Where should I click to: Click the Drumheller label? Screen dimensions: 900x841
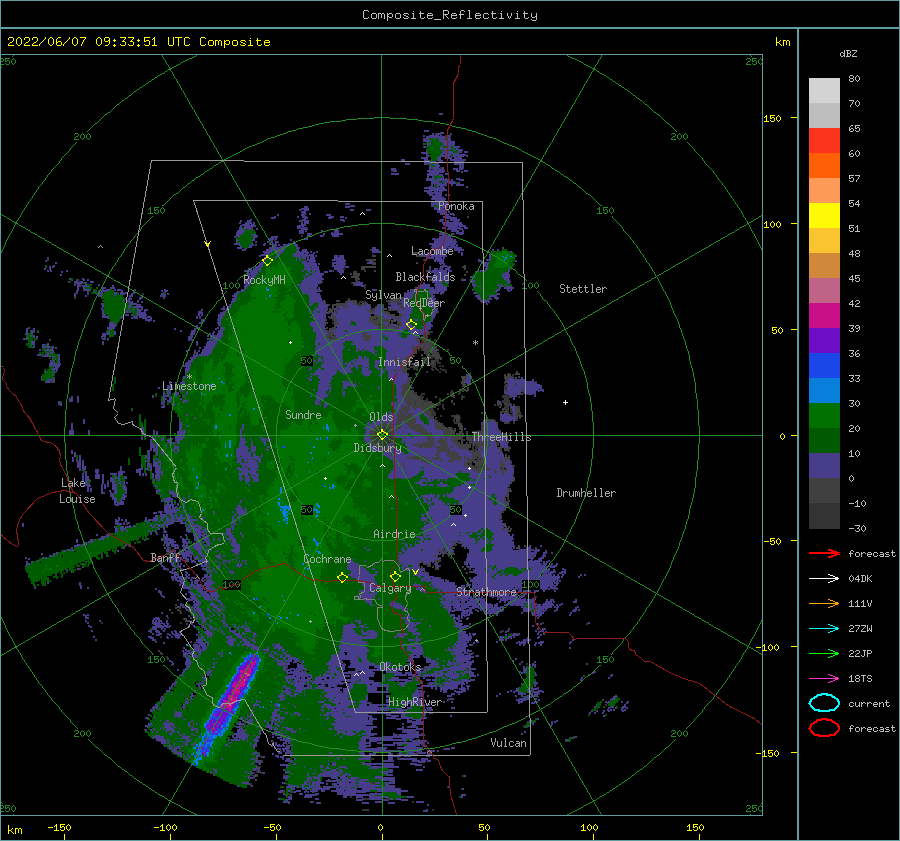click(x=586, y=493)
